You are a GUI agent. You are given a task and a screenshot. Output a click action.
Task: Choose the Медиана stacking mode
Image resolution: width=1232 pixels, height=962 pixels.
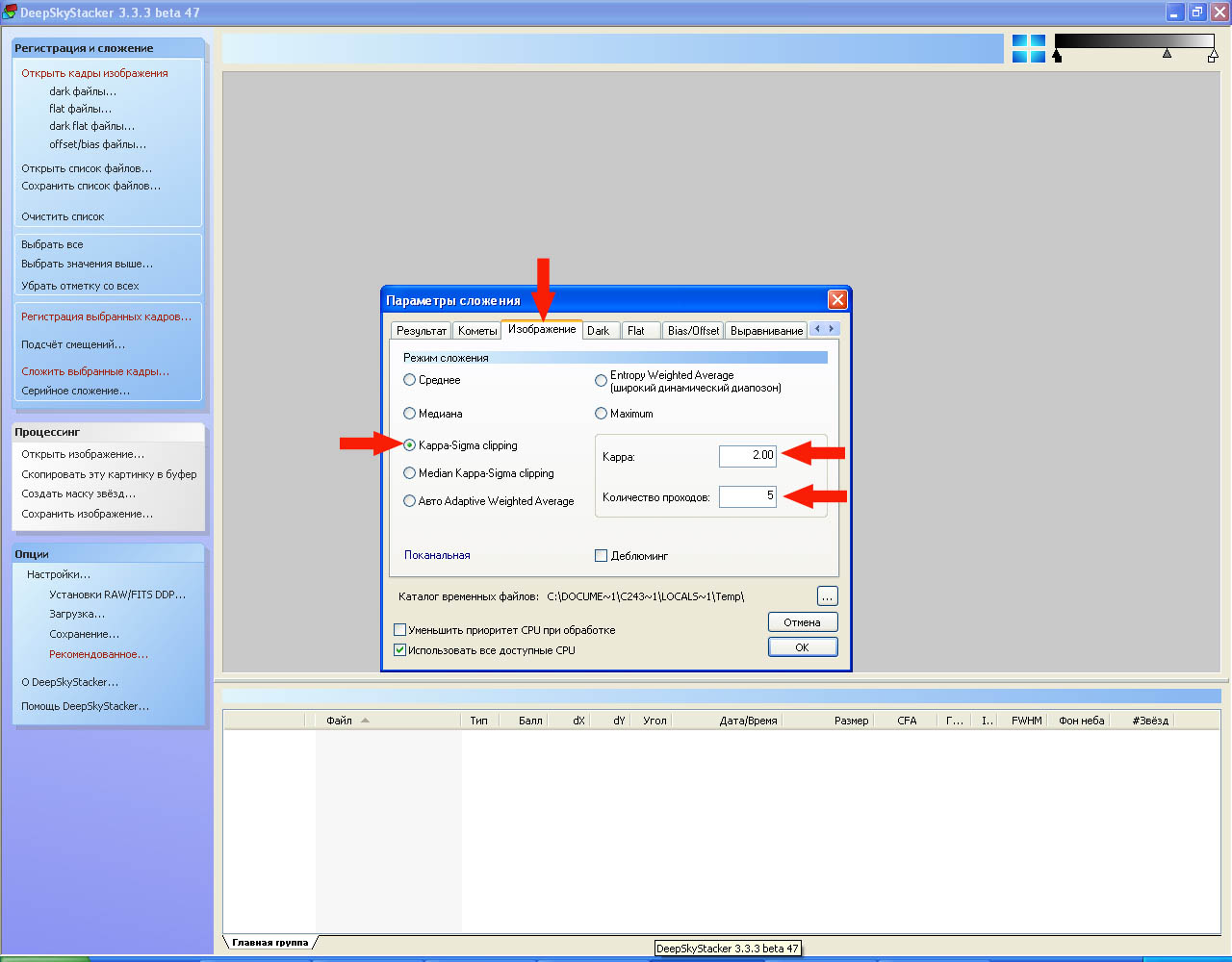410,414
